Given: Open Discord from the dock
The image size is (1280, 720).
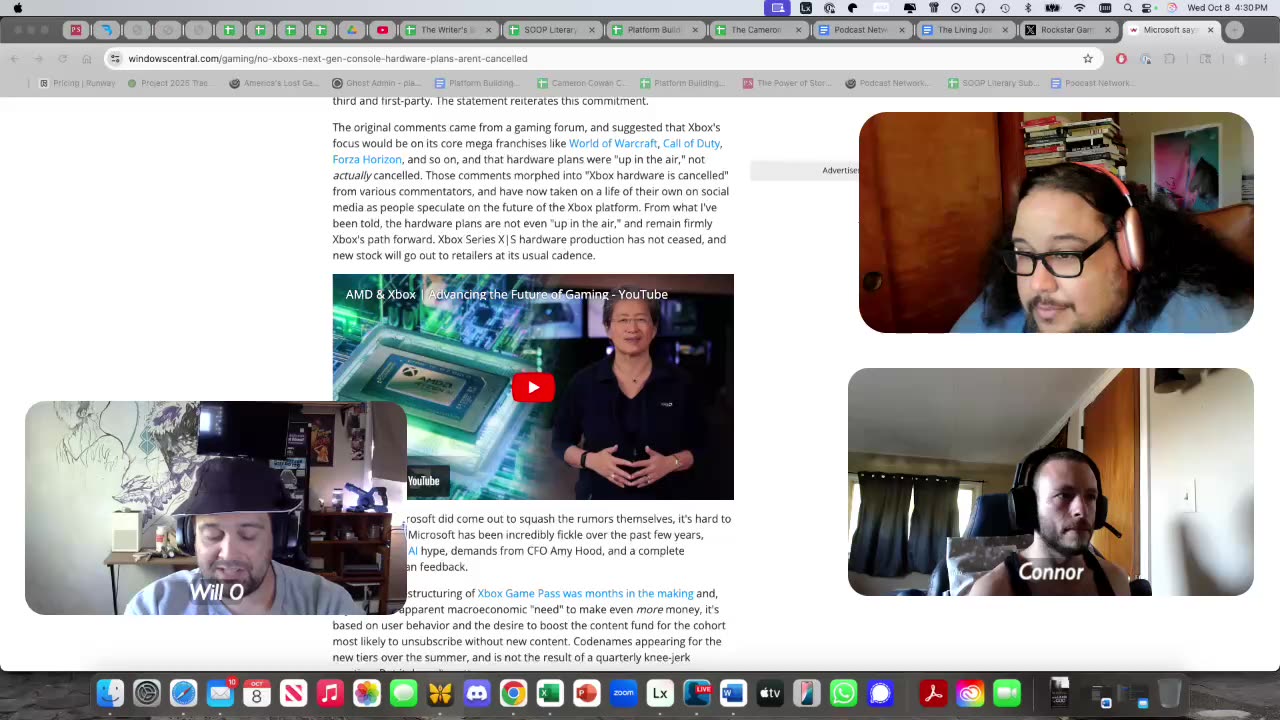Looking at the screenshot, I should click(477, 692).
